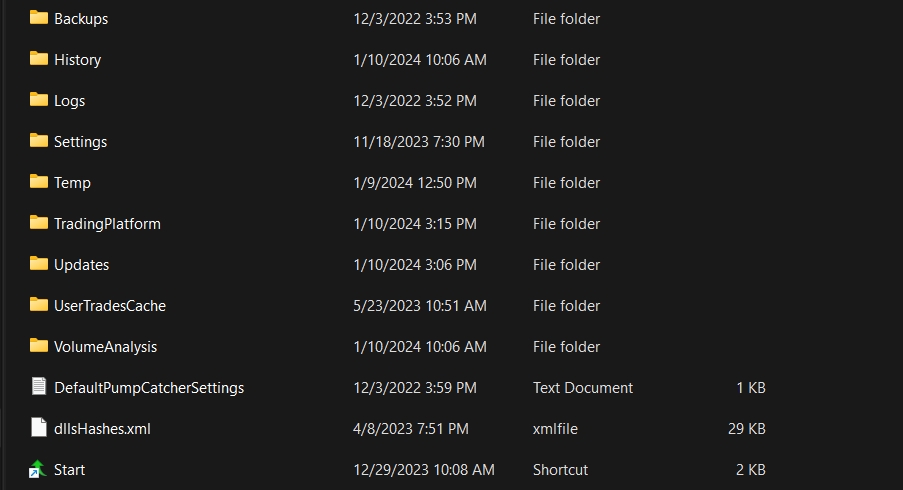This screenshot has height=490, width=903.
Task: Click the Updates folder icon
Action: 39,264
